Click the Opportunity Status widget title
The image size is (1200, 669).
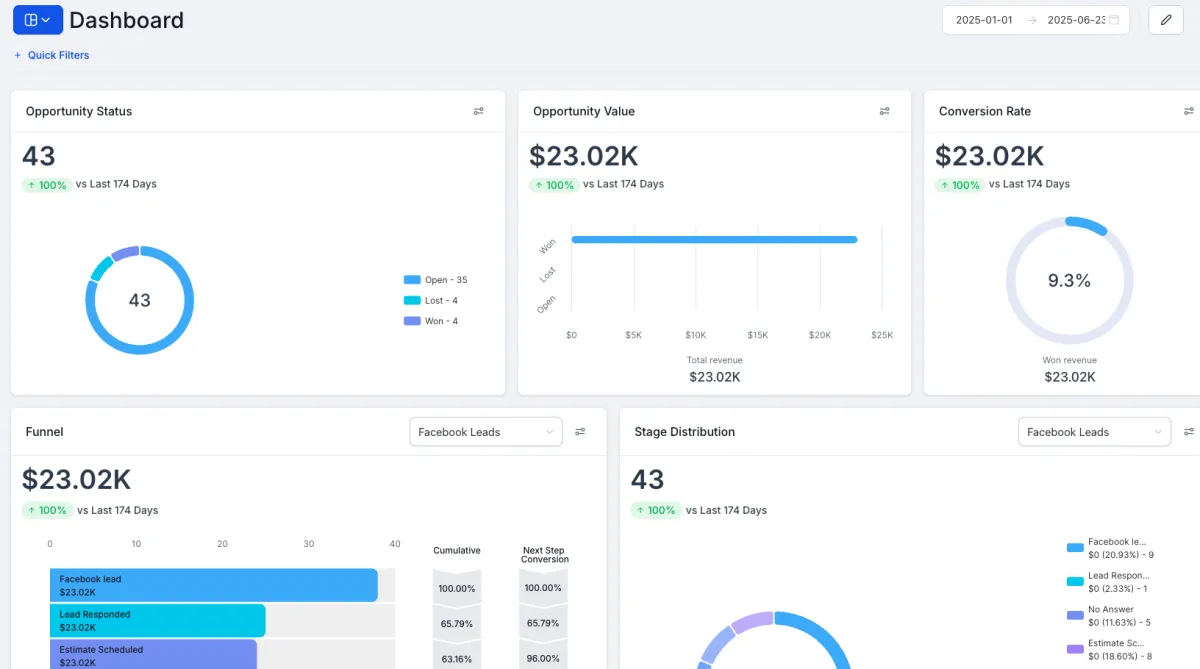tap(79, 111)
